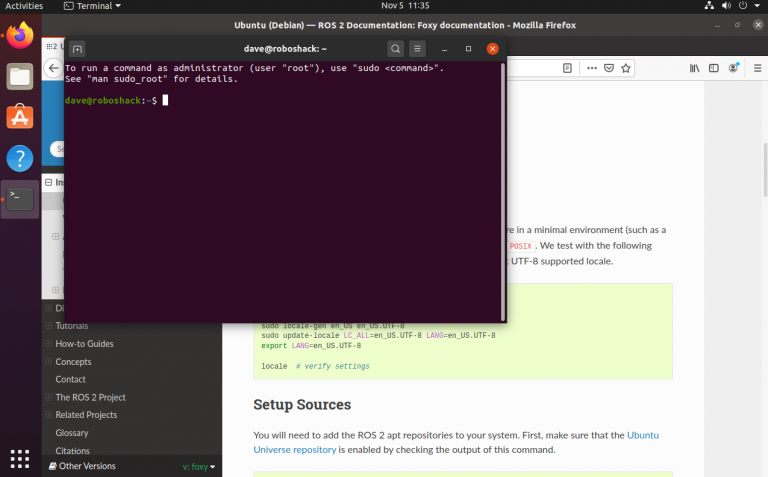Bookmark this page with the star
The width and height of the screenshot is (768, 477).
(x=625, y=69)
